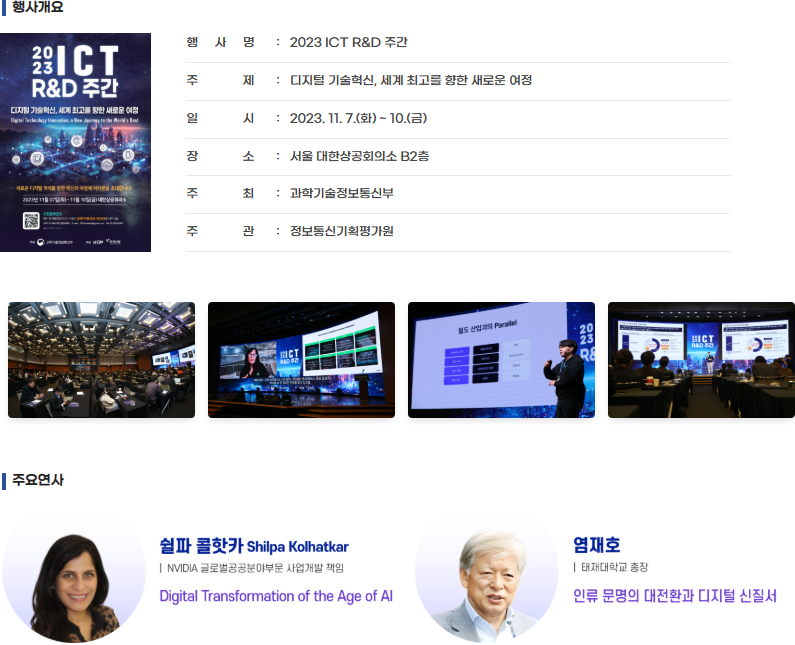Open the conference hall audience photo
795x645 pixels.
[x=101, y=359]
